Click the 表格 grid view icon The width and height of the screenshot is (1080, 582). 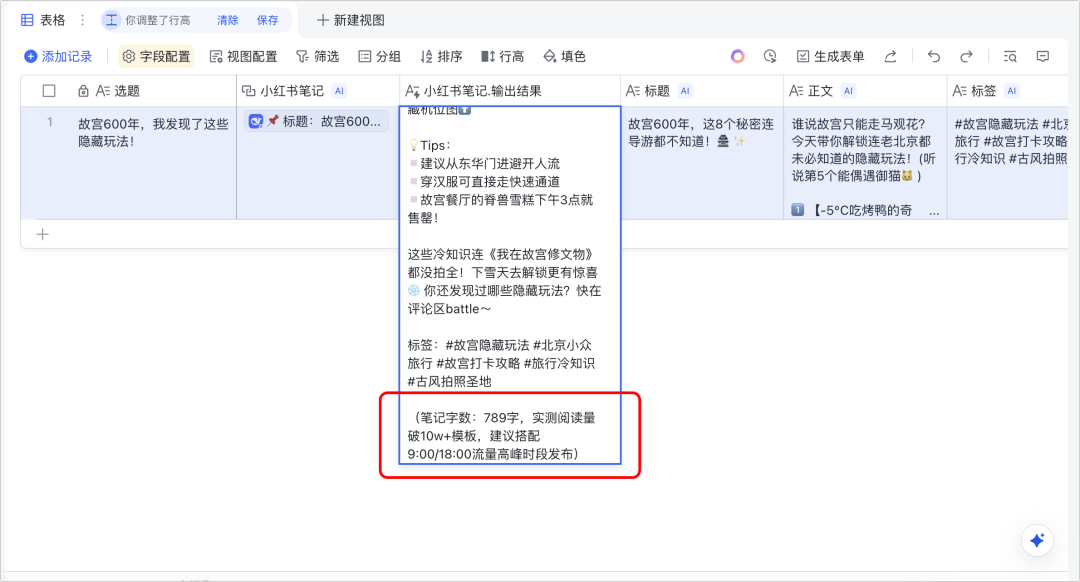(27, 20)
